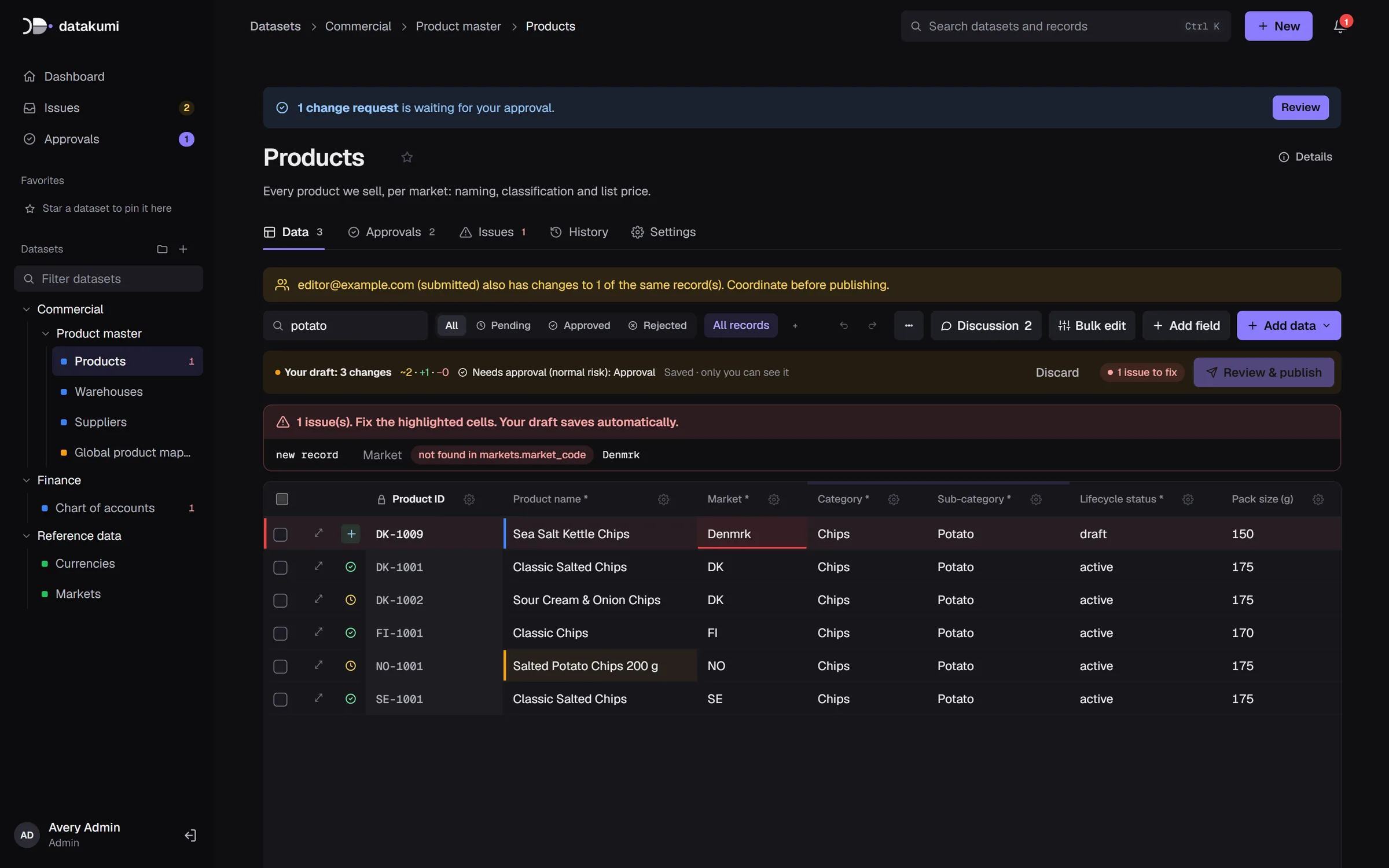Click the datakumi logo

point(71,26)
